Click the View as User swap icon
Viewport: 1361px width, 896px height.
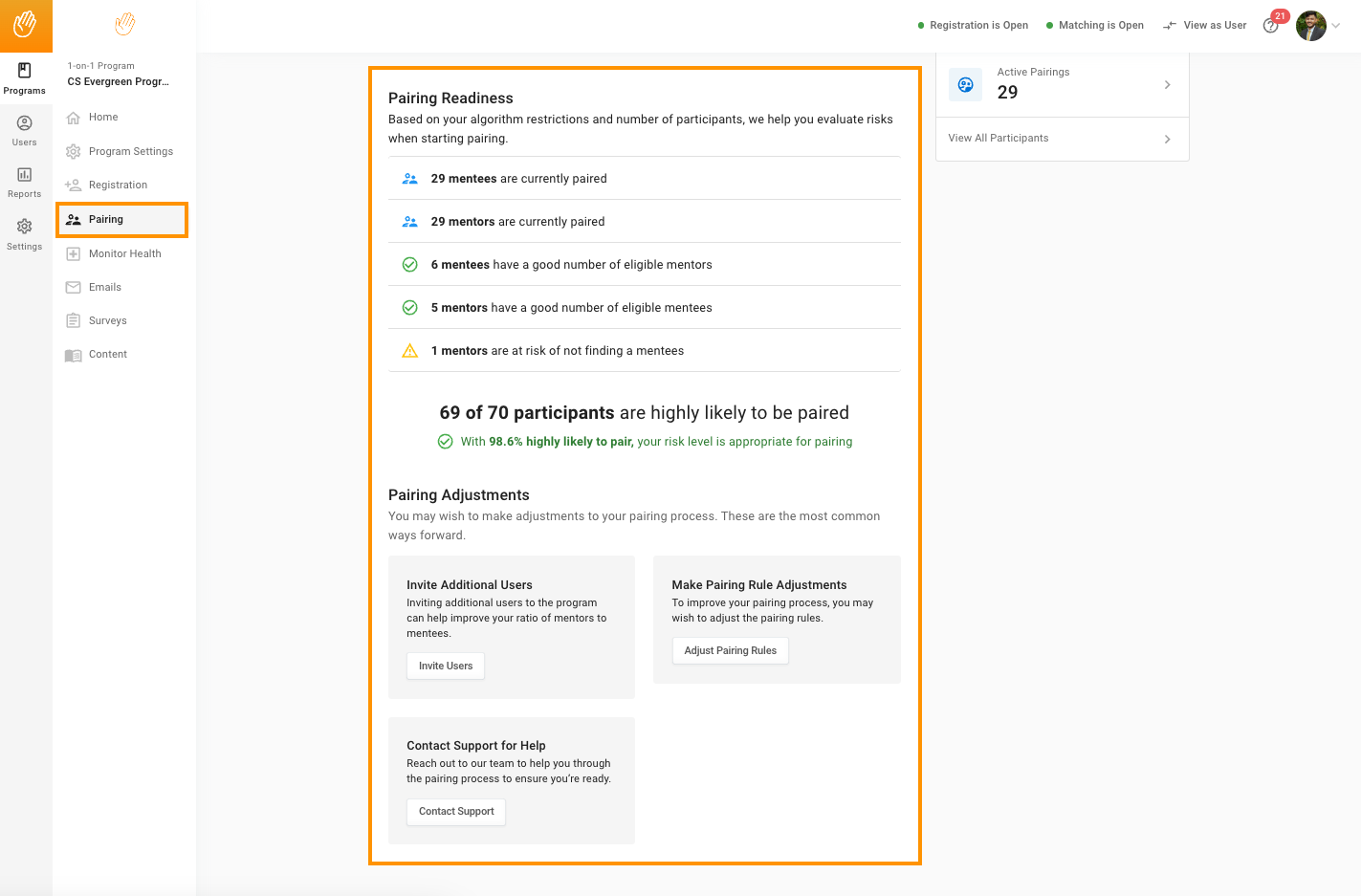tap(1169, 26)
